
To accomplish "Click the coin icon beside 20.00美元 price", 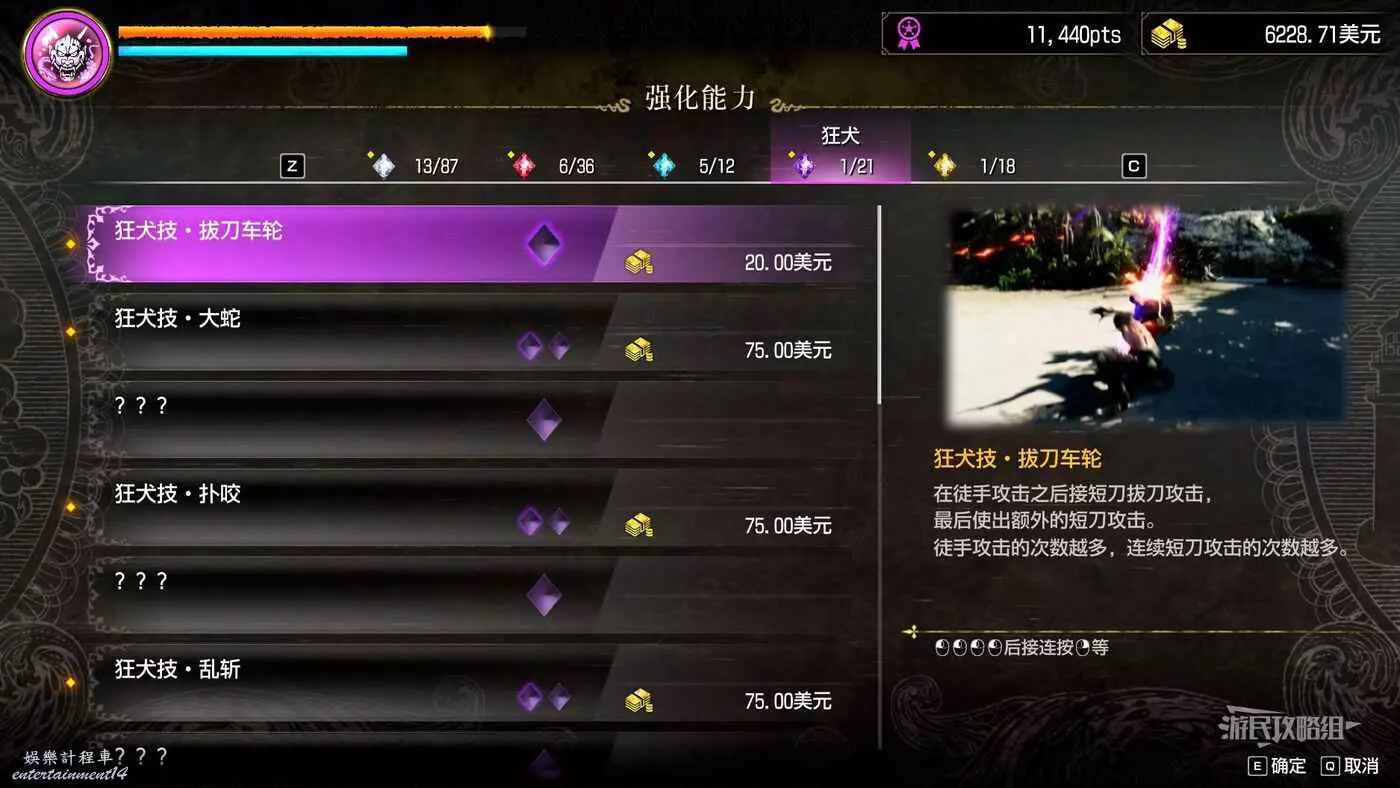I will [638, 263].
